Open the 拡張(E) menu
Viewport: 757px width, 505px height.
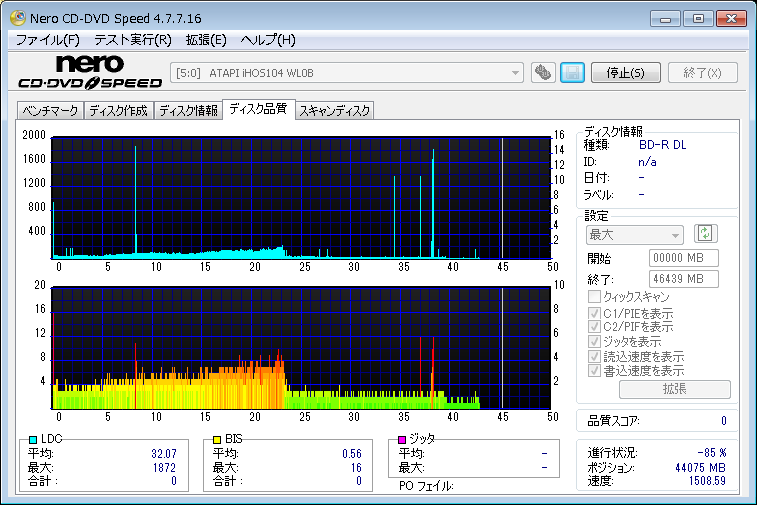206,40
